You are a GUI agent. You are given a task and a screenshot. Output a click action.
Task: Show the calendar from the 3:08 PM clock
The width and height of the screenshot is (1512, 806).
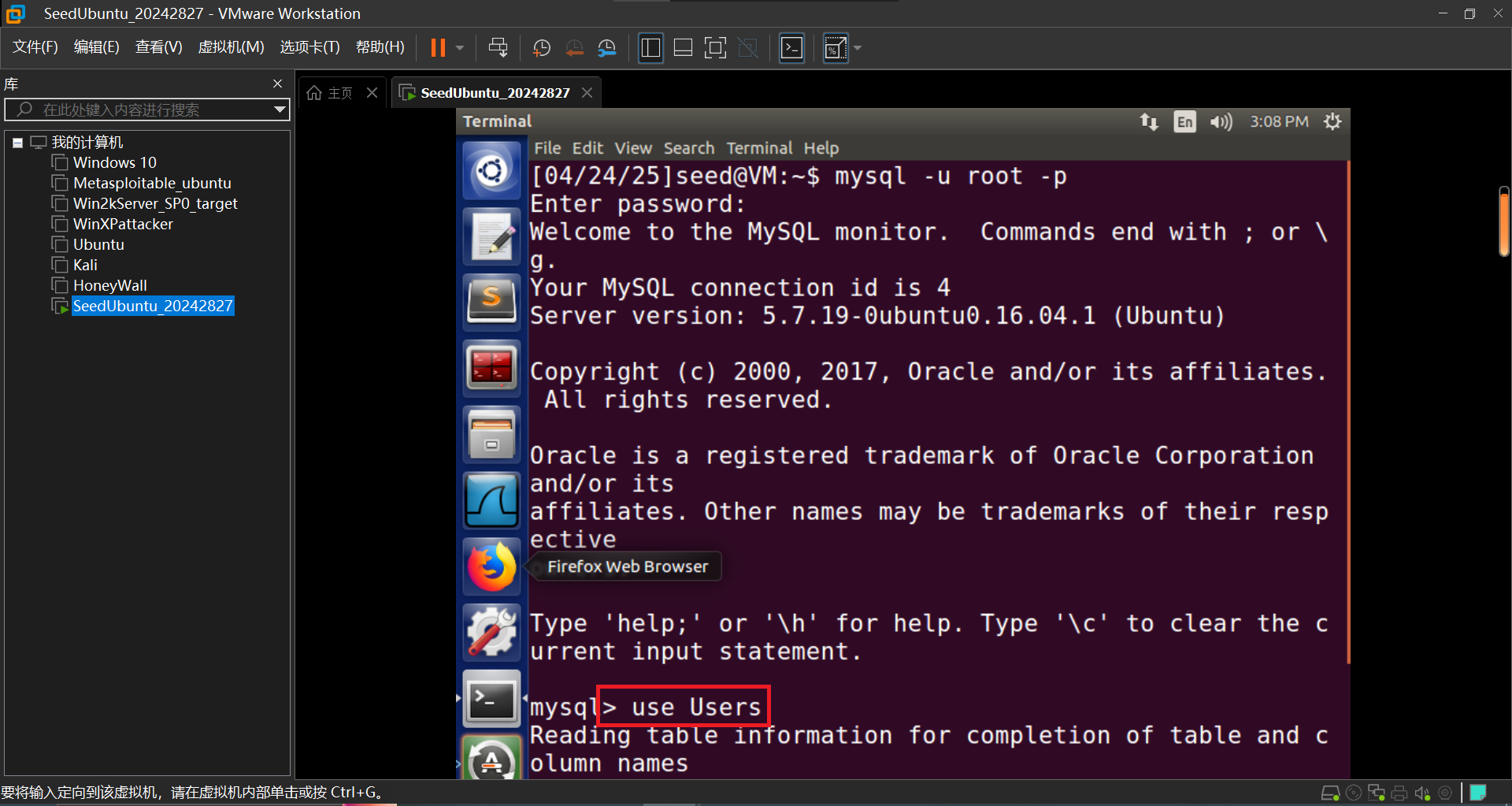pos(1279,121)
